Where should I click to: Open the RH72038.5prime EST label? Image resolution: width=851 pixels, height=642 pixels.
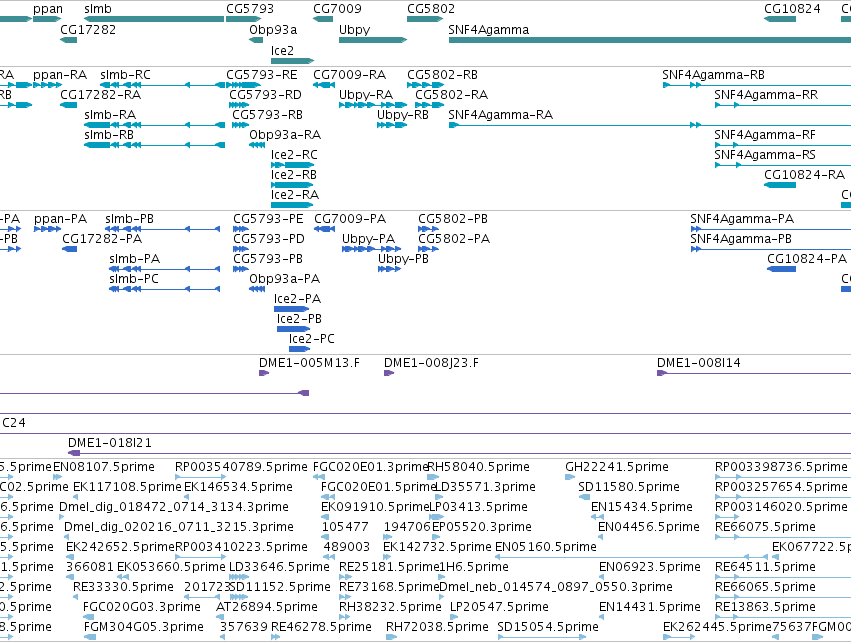click(437, 627)
